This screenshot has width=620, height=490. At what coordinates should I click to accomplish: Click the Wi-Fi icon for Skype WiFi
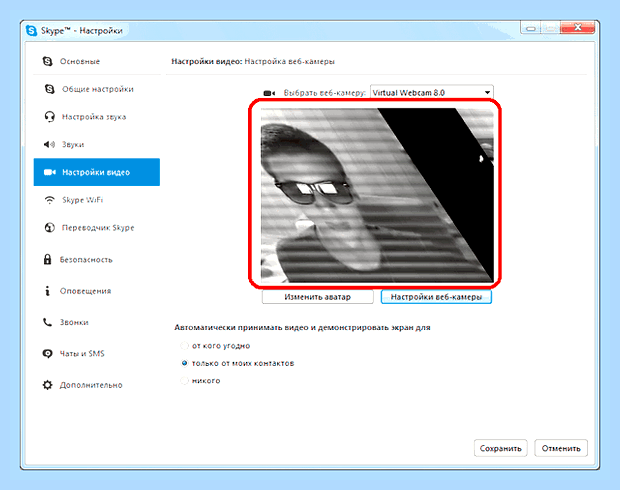pyautogui.click(x=49, y=200)
